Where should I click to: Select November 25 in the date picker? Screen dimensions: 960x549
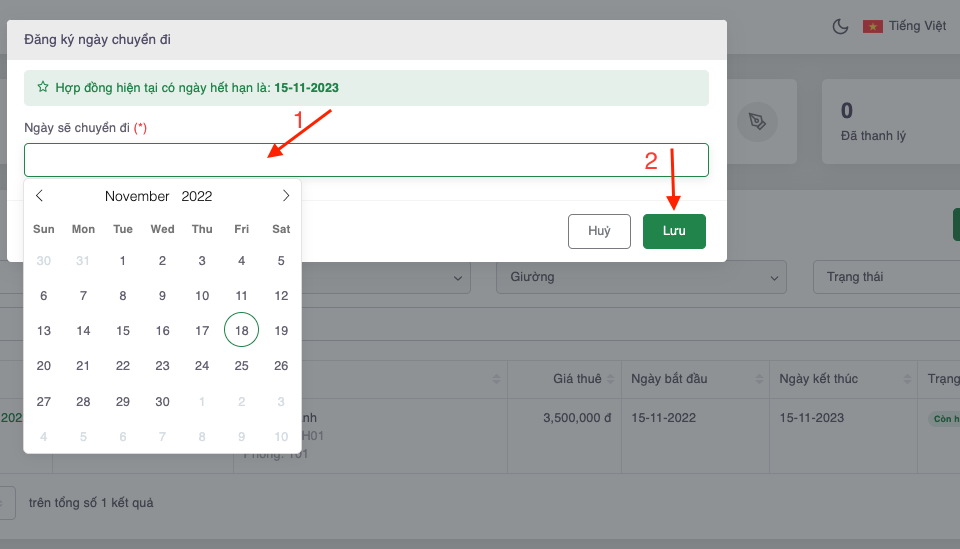[241, 366]
